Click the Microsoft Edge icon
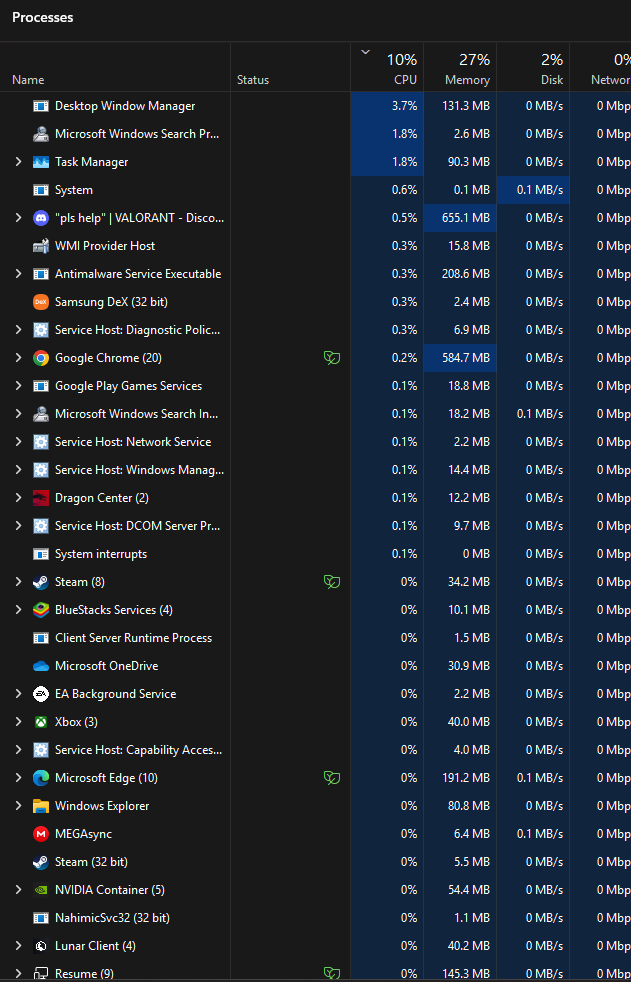This screenshot has width=631, height=982. (x=41, y=778)
